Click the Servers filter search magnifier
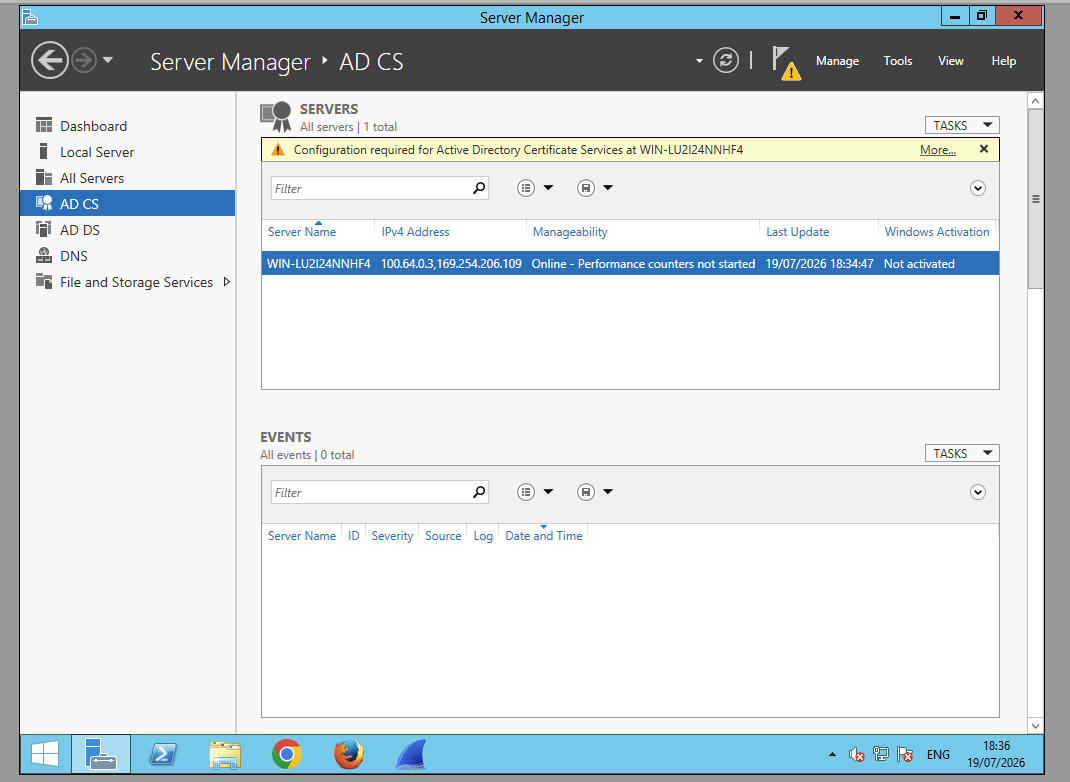The width and height of the screenshot is (1070, 782). (x=480, y=188)
